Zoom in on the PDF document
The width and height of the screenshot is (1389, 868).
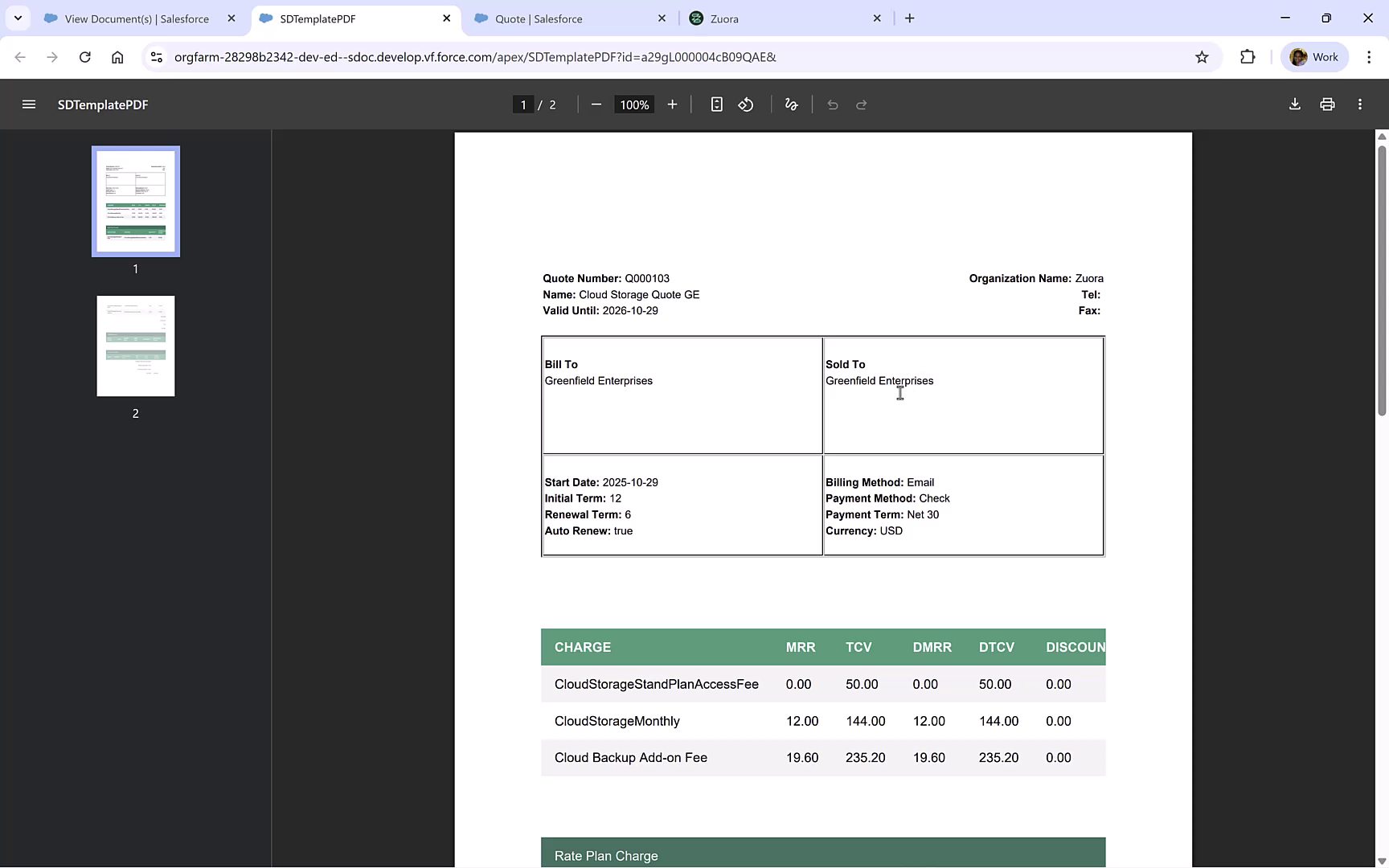pos(672,104)
